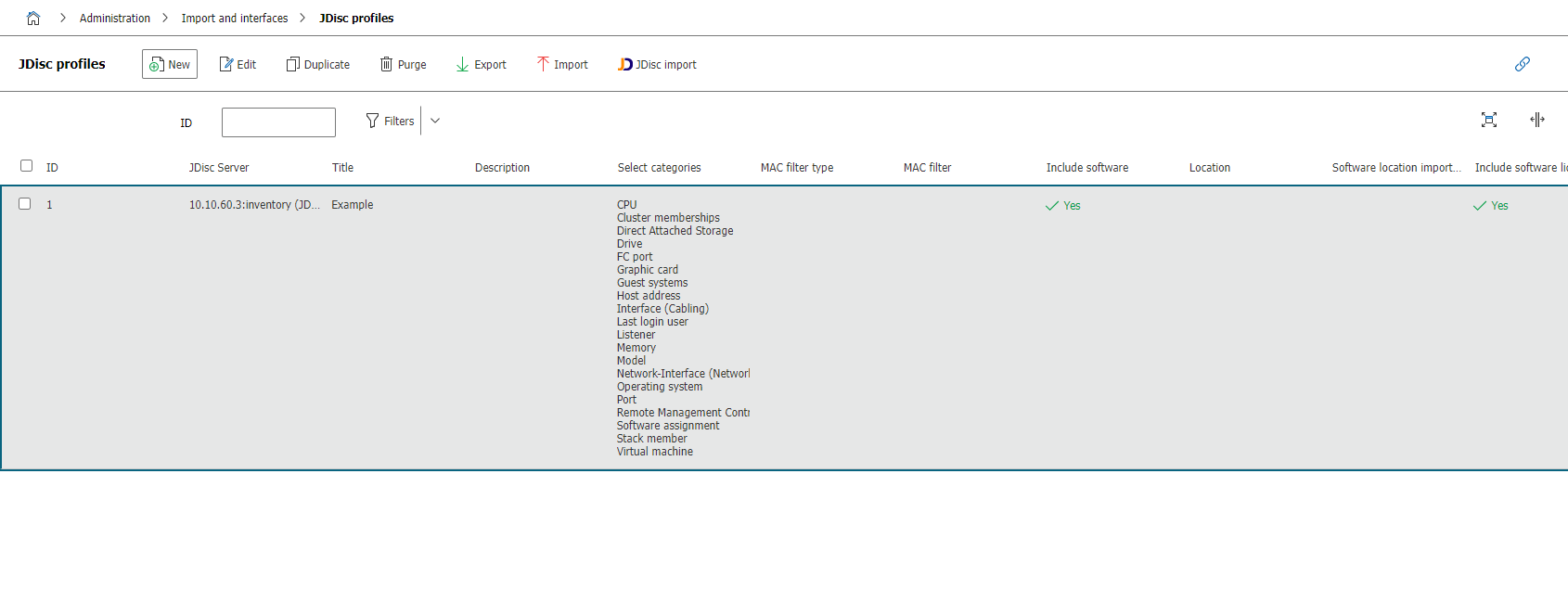Screen dimensions: 1568x589
Task: Click the Stack member entry
Action: tap(652, 439)
